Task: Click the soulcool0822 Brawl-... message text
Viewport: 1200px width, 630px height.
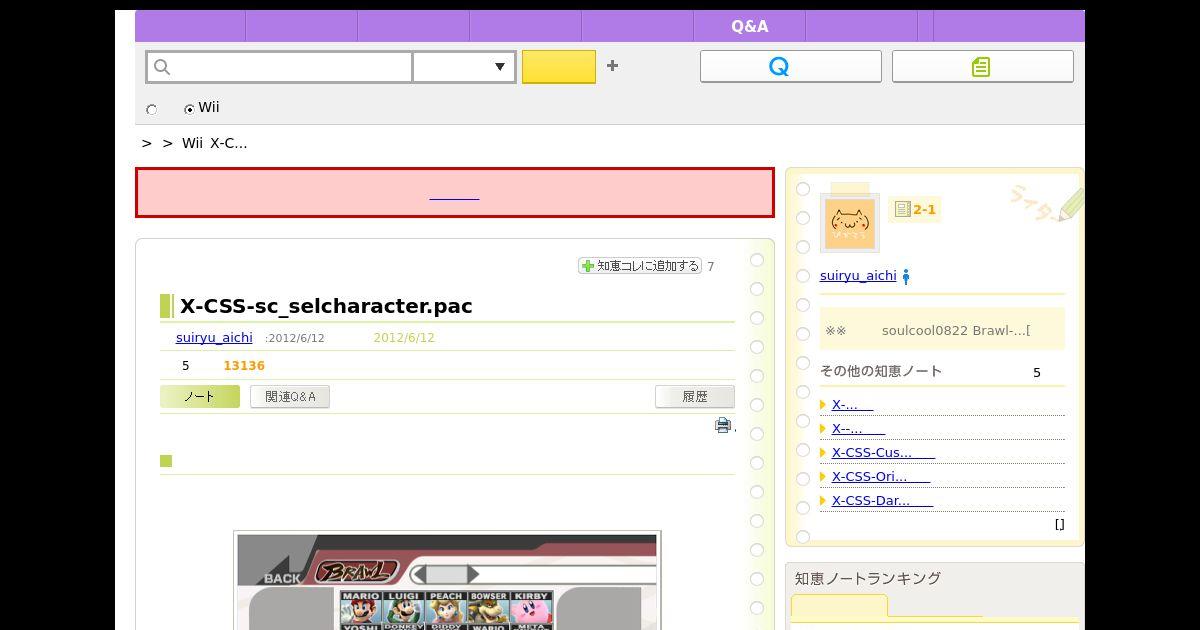Action: point(956,330)
